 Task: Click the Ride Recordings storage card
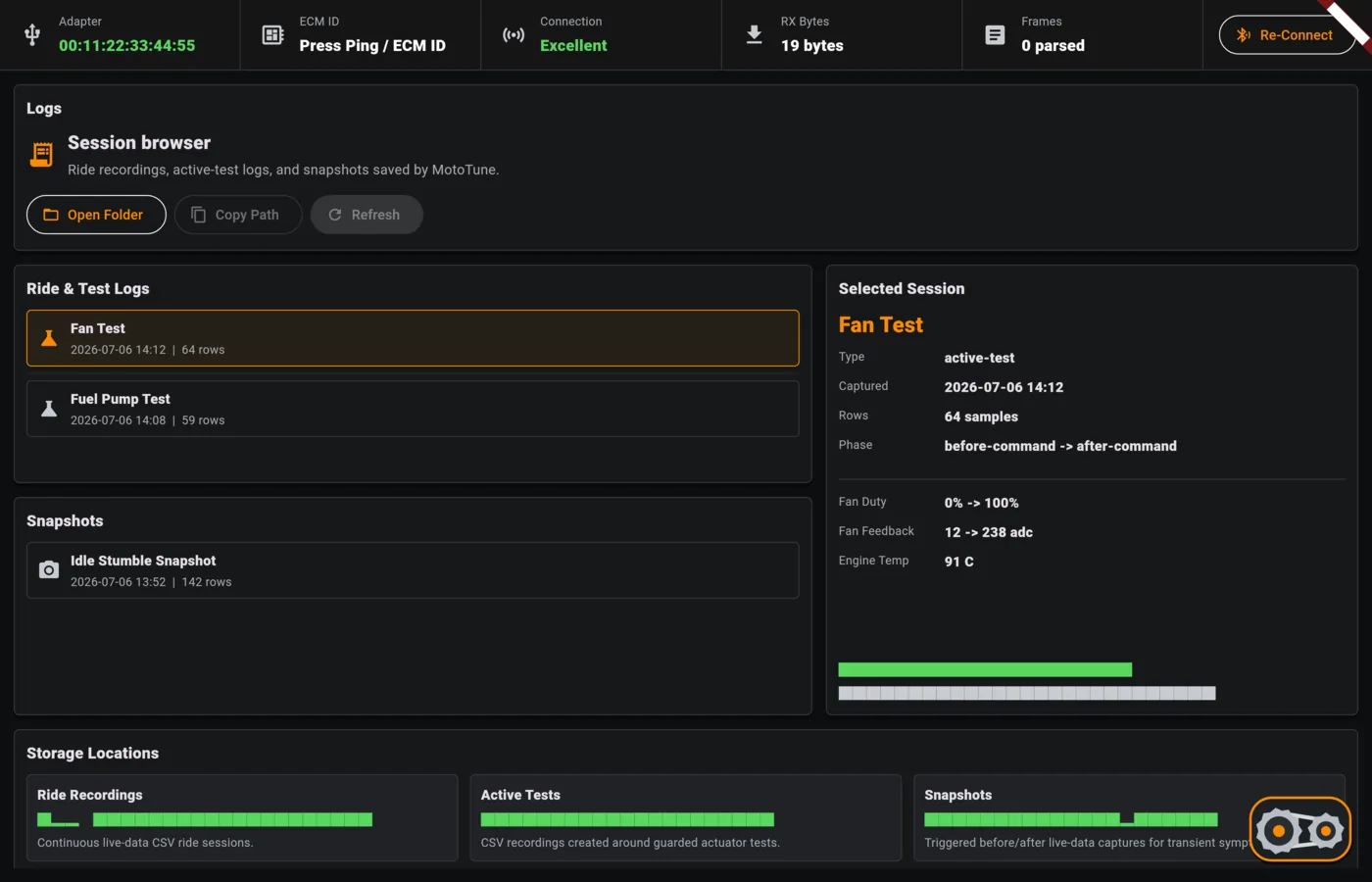(242, 818)
